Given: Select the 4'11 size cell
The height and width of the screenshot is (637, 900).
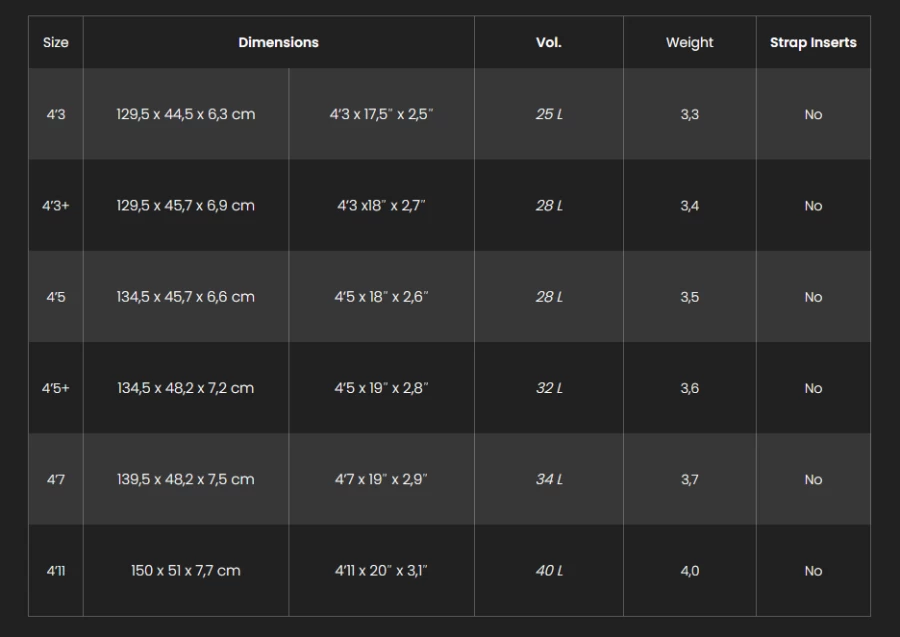Looking at the screenshot, I should tap(56, 571).
